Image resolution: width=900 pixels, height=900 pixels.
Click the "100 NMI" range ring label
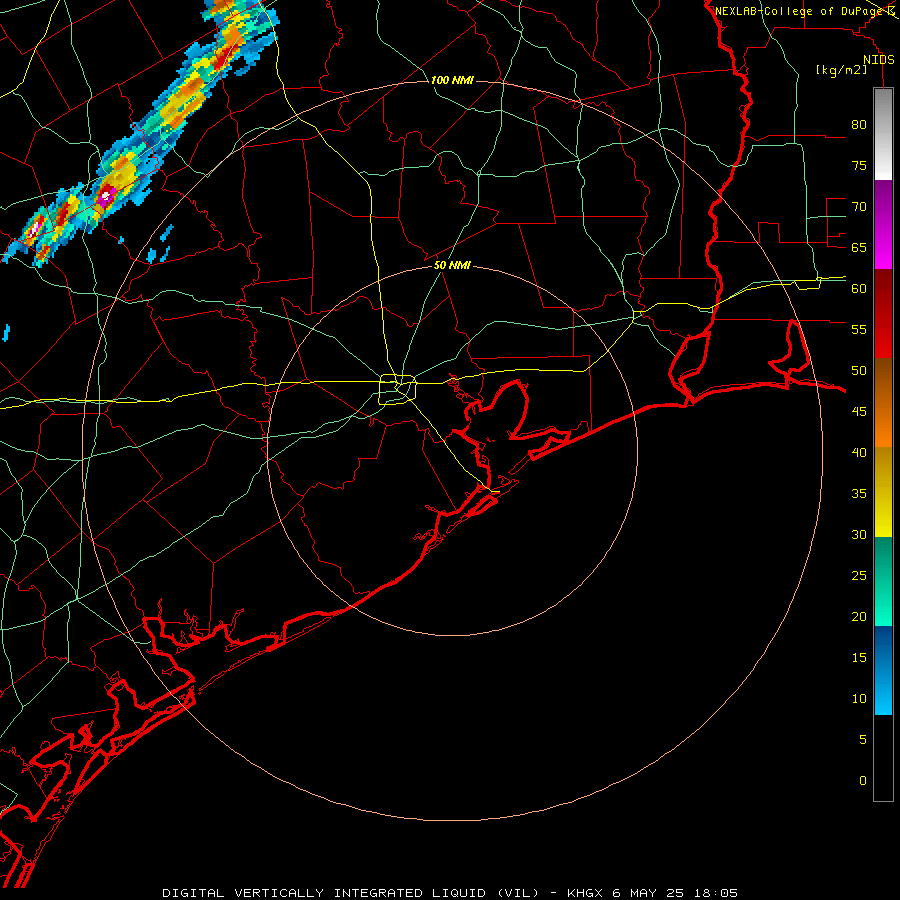point(452,80)
